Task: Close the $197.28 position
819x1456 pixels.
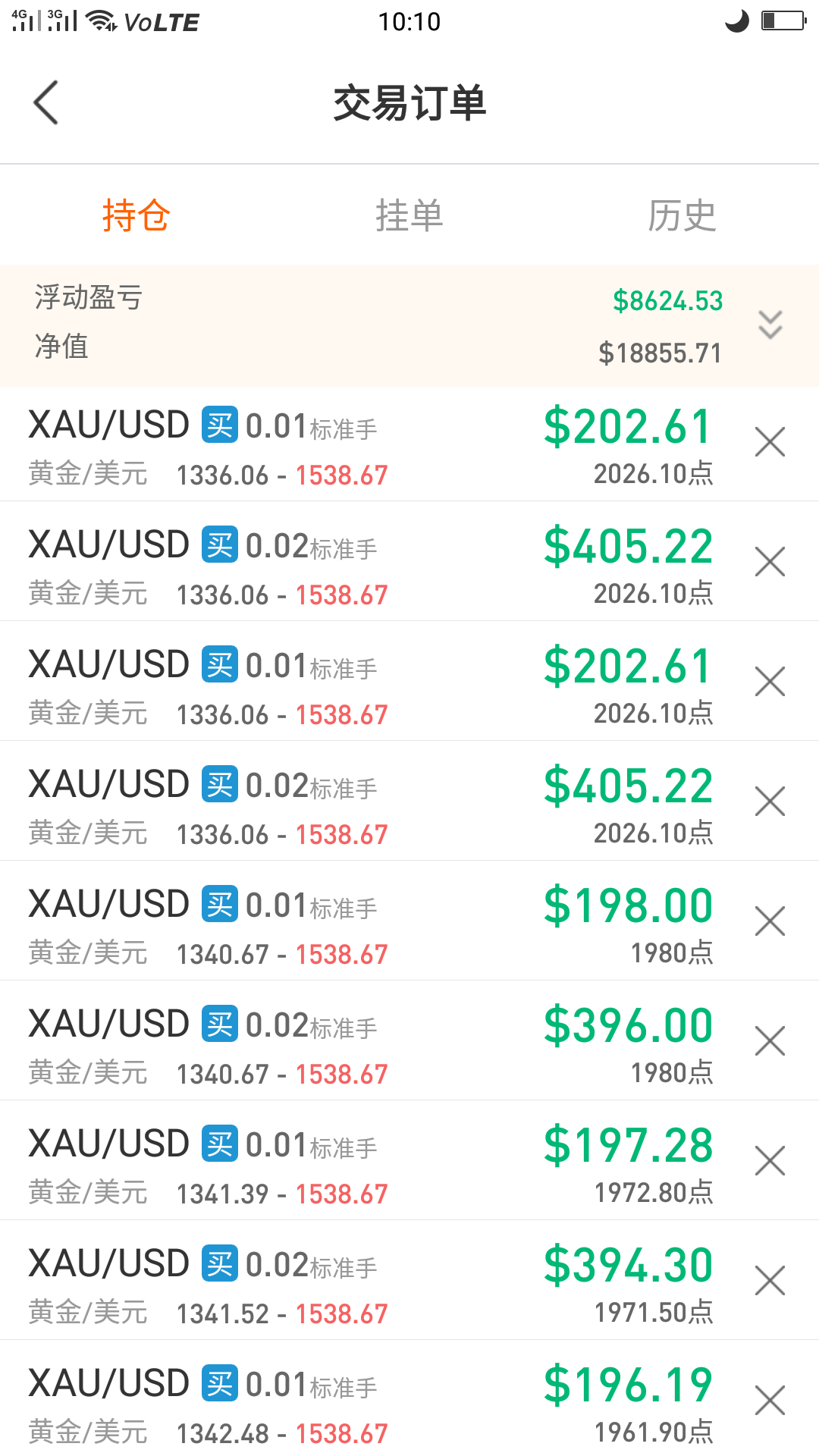Action: pyautogui.click(x=770, y=1161)
